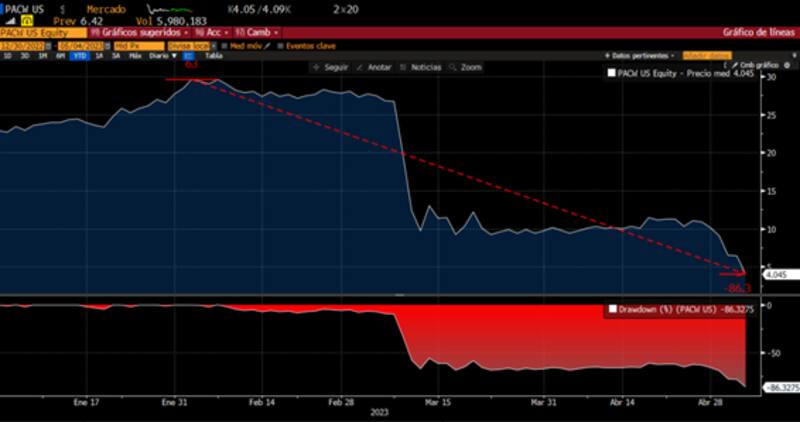This screenshot has height=422, width=800.
Task: Click the start date input field
Action: pos(26,45)
